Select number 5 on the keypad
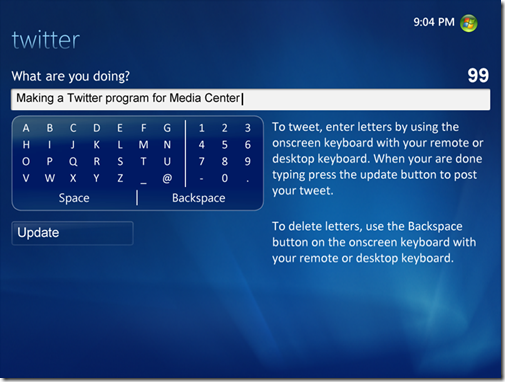 (x=225, y=145)
